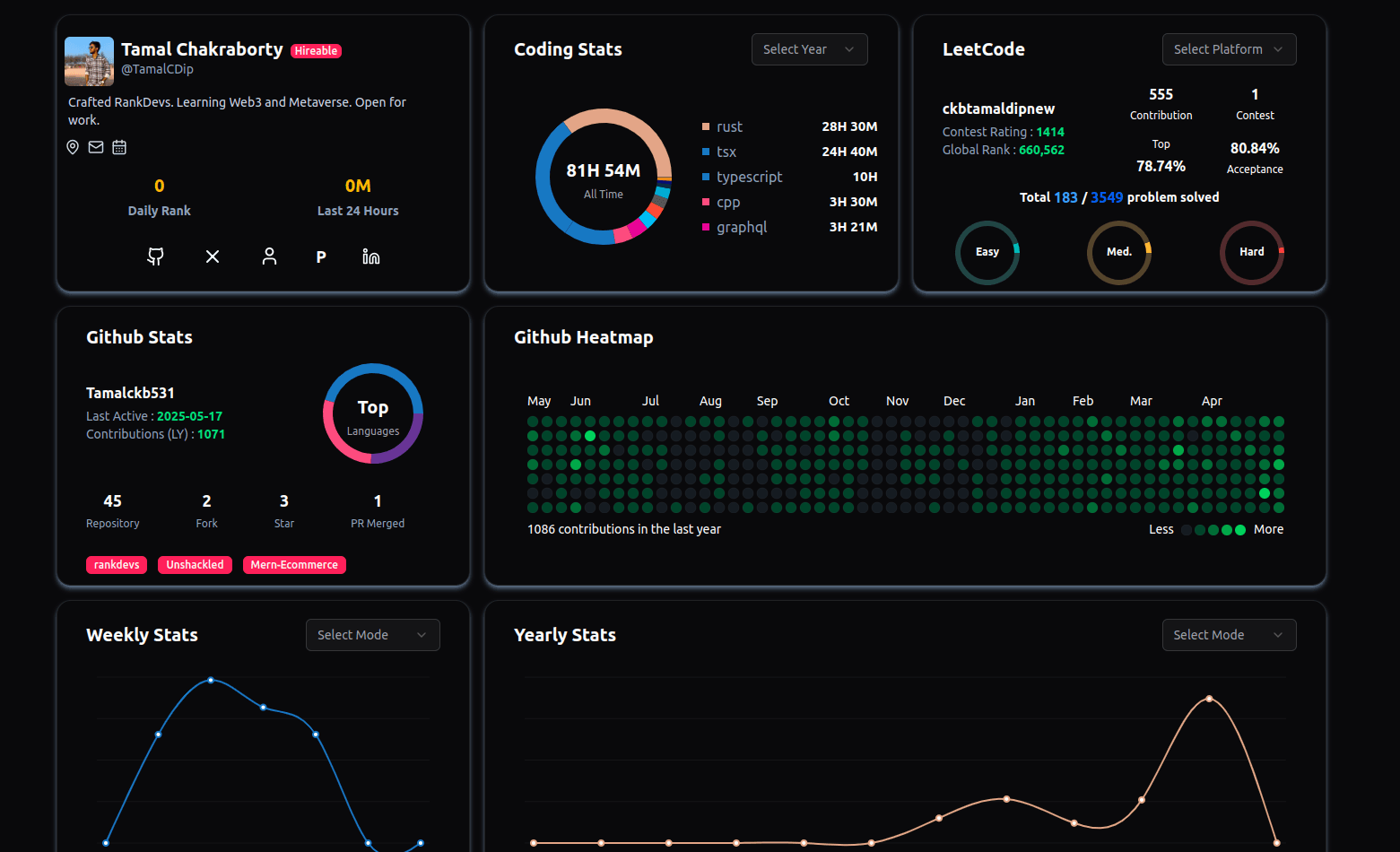Click the Tamalckb531 GitHub username
Image resolution: width=1400 pixels, height=852 pixels.
point(130,393)
